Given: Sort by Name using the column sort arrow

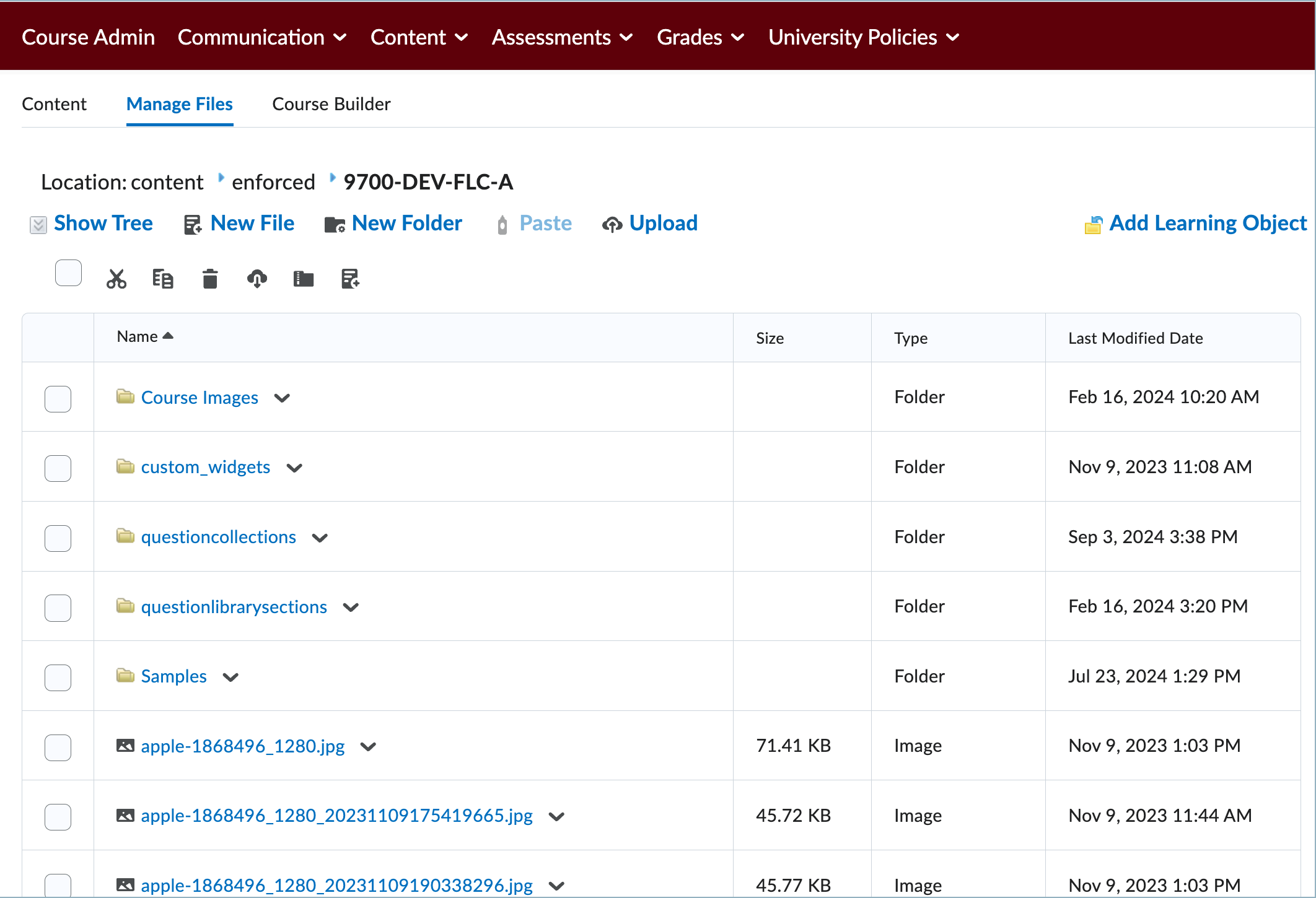Looking at the screenshot, I should pos(168,336).
